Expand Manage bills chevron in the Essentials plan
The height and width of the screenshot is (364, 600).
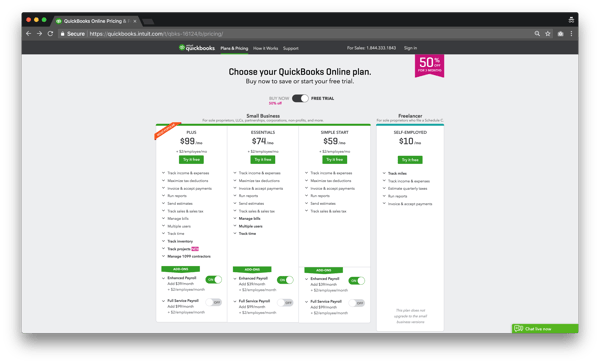(235, 218)
